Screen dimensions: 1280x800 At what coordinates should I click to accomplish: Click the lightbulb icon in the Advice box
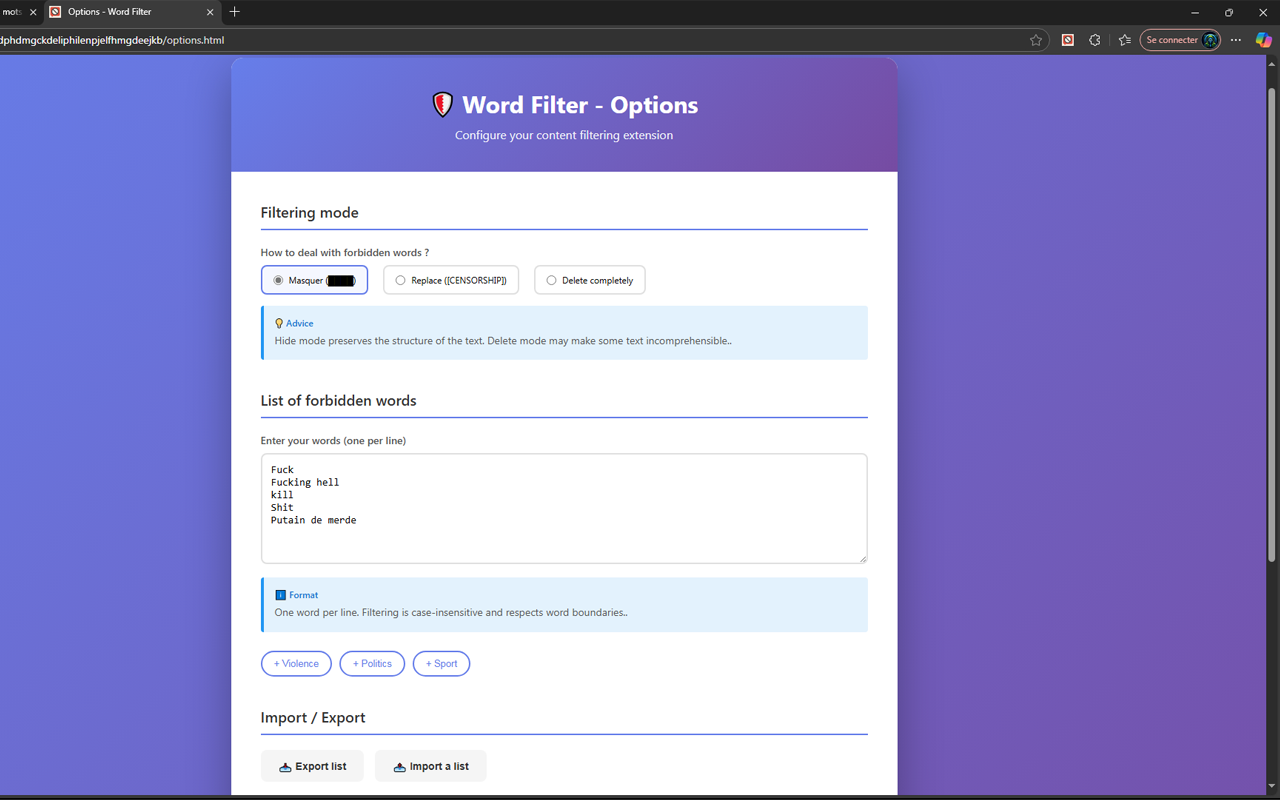279,323
